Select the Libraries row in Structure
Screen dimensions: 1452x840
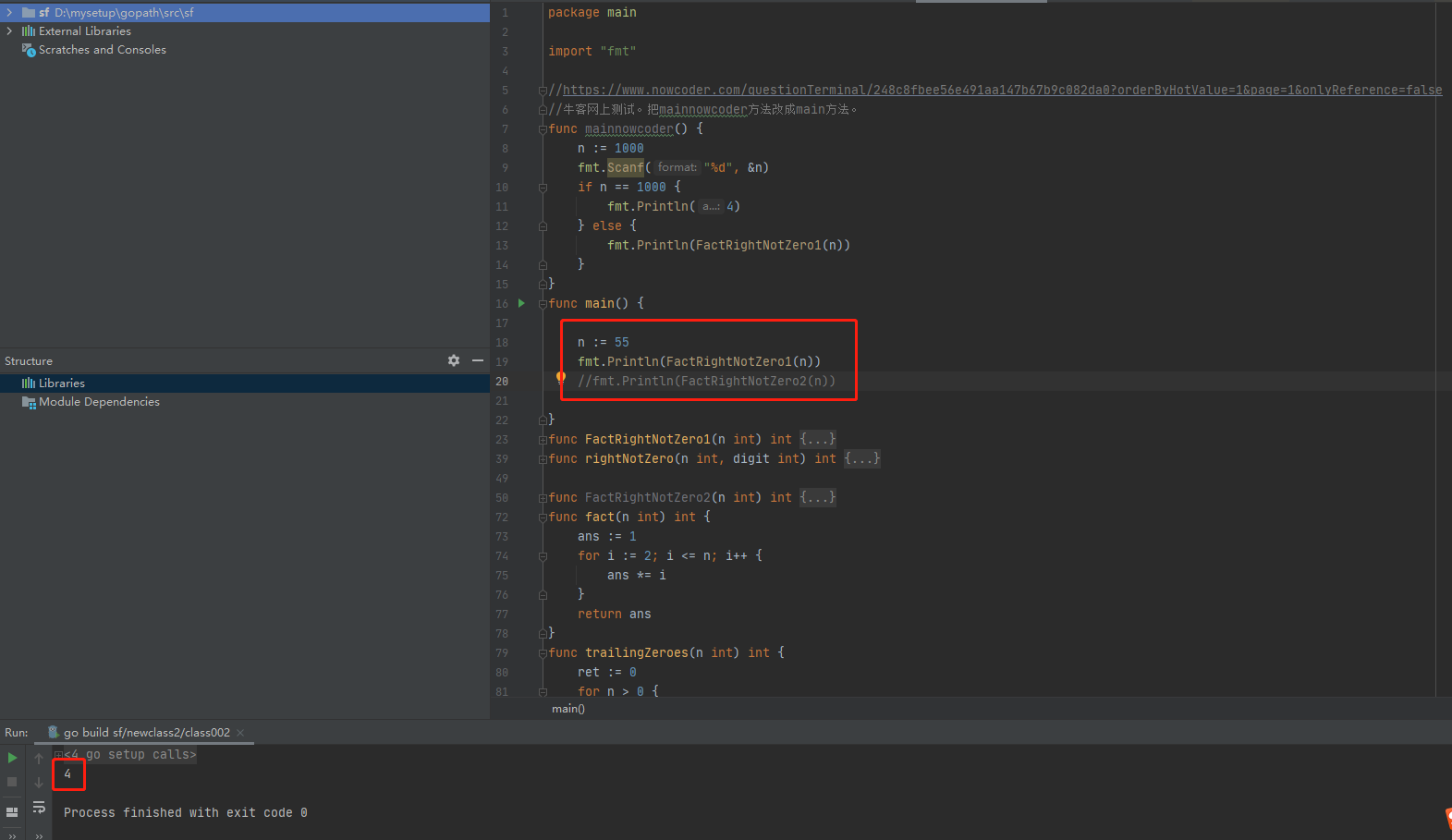pyautogui.click(x=245, y=383)
